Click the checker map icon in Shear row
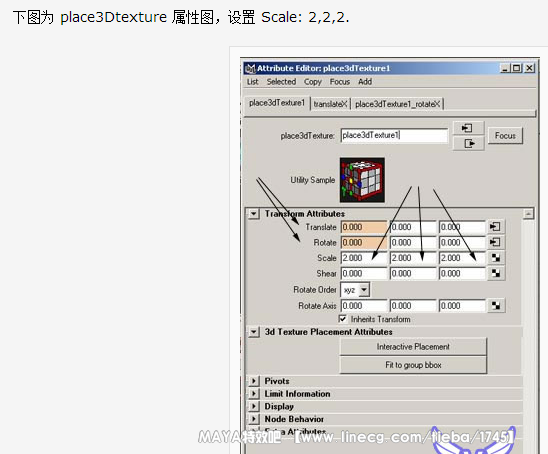 (x=496, y=273)
